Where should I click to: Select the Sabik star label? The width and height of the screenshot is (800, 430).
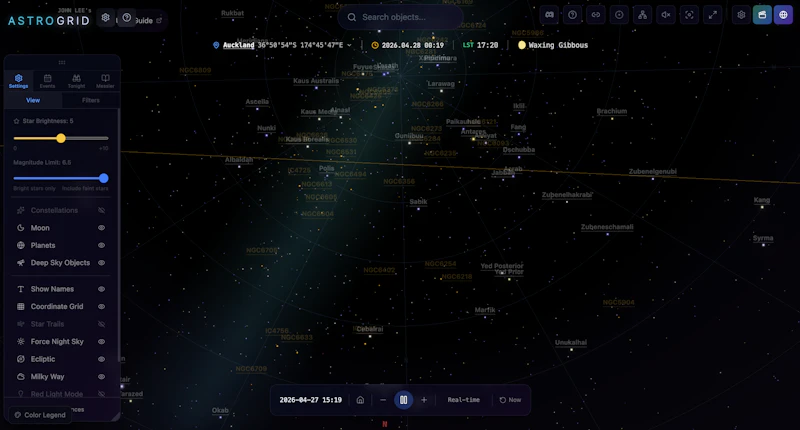tap(418, 202)
